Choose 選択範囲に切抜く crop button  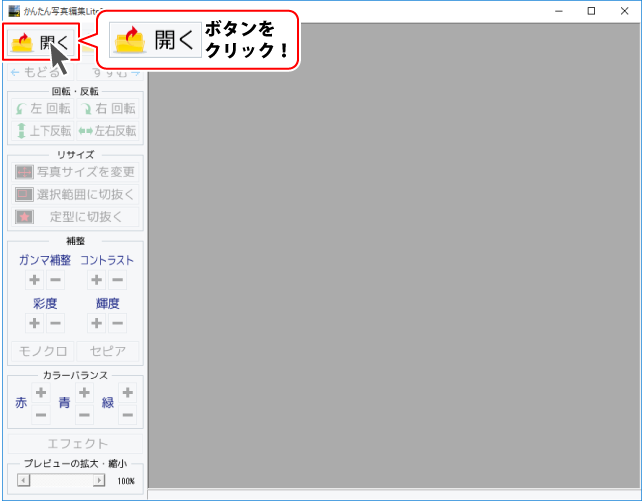coord(75,194)
